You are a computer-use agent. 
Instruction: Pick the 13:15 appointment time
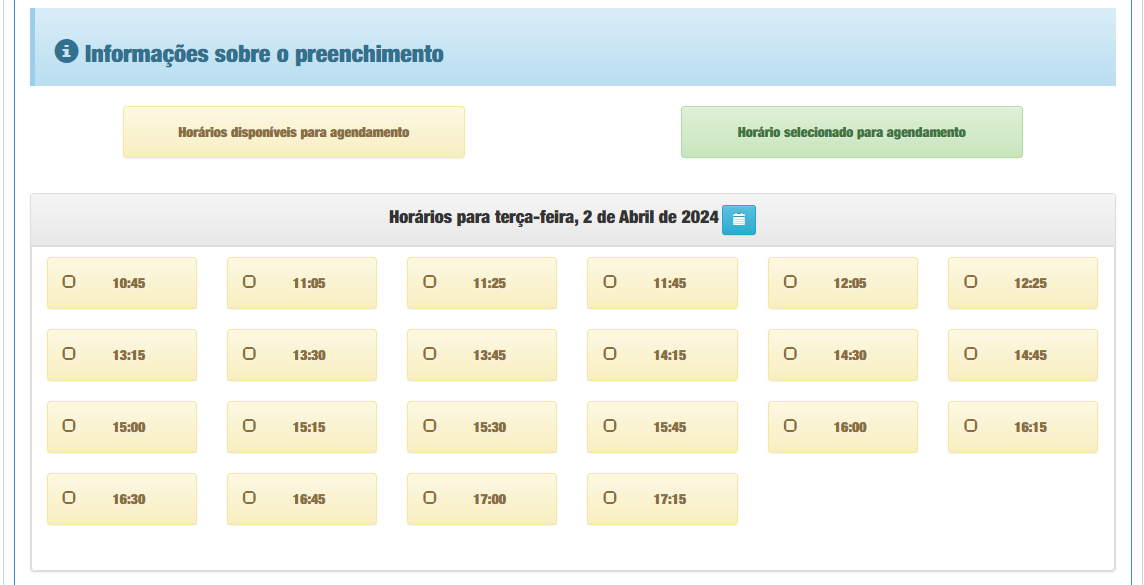click(69, 354)
